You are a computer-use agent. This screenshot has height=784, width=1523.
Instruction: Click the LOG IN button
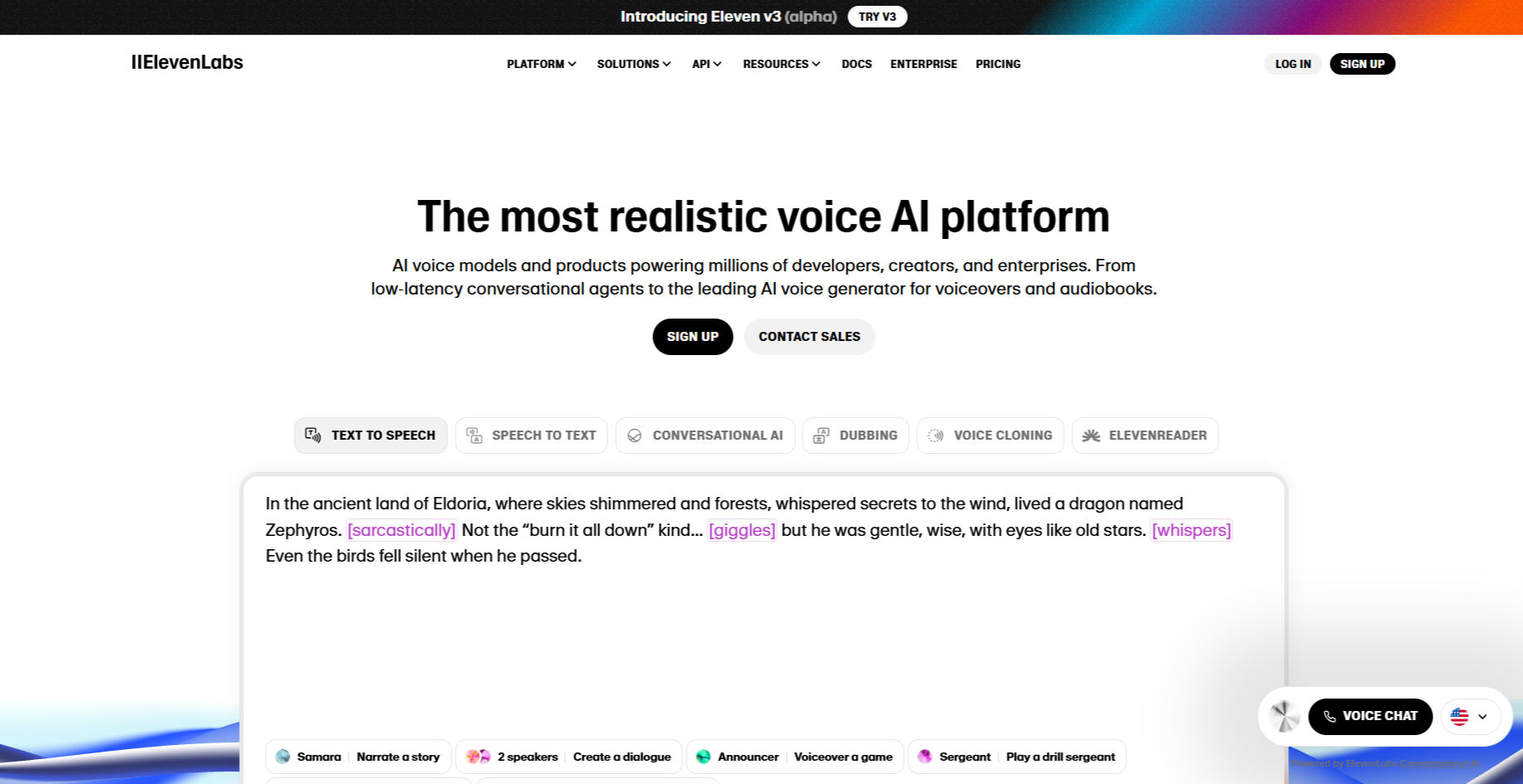pyautogui.click(x=1293, y=64)
